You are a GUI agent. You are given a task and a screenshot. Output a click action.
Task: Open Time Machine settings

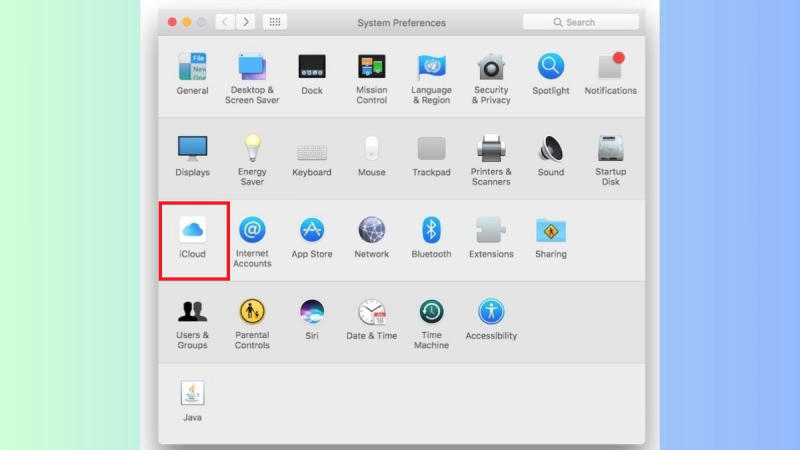[x=431, y=312]
